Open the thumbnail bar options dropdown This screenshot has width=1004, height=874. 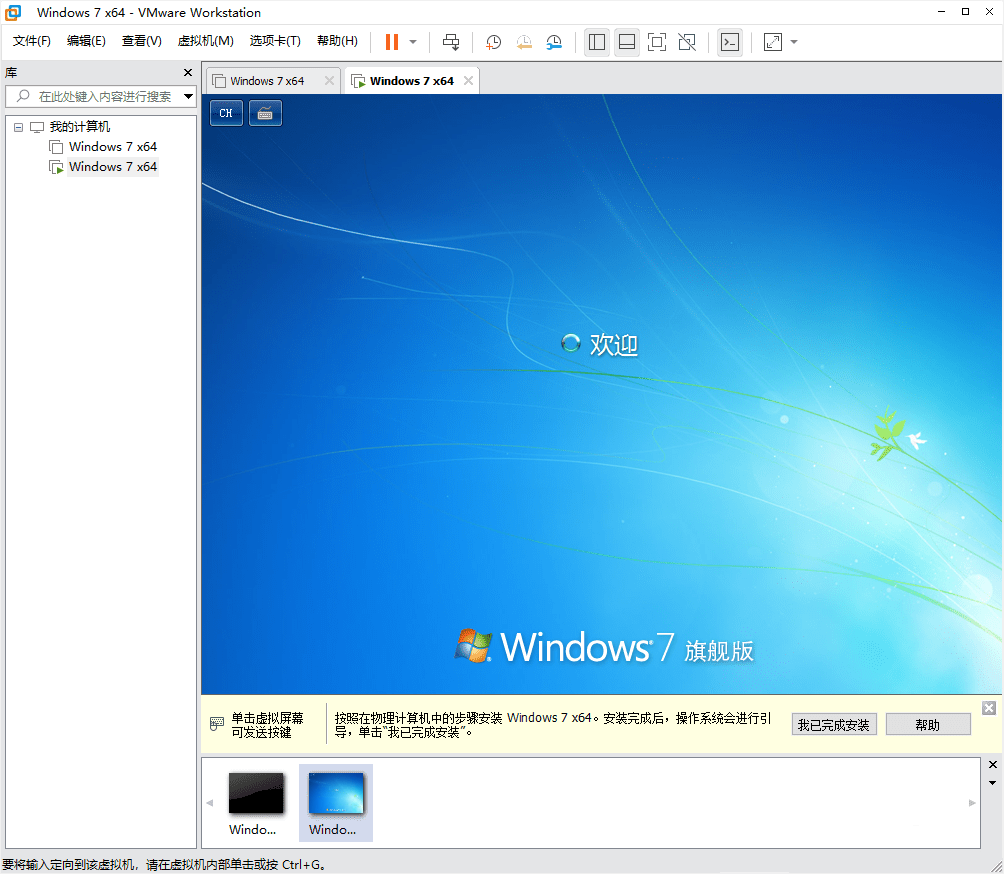pyautogui.click(x=992, y=783)
